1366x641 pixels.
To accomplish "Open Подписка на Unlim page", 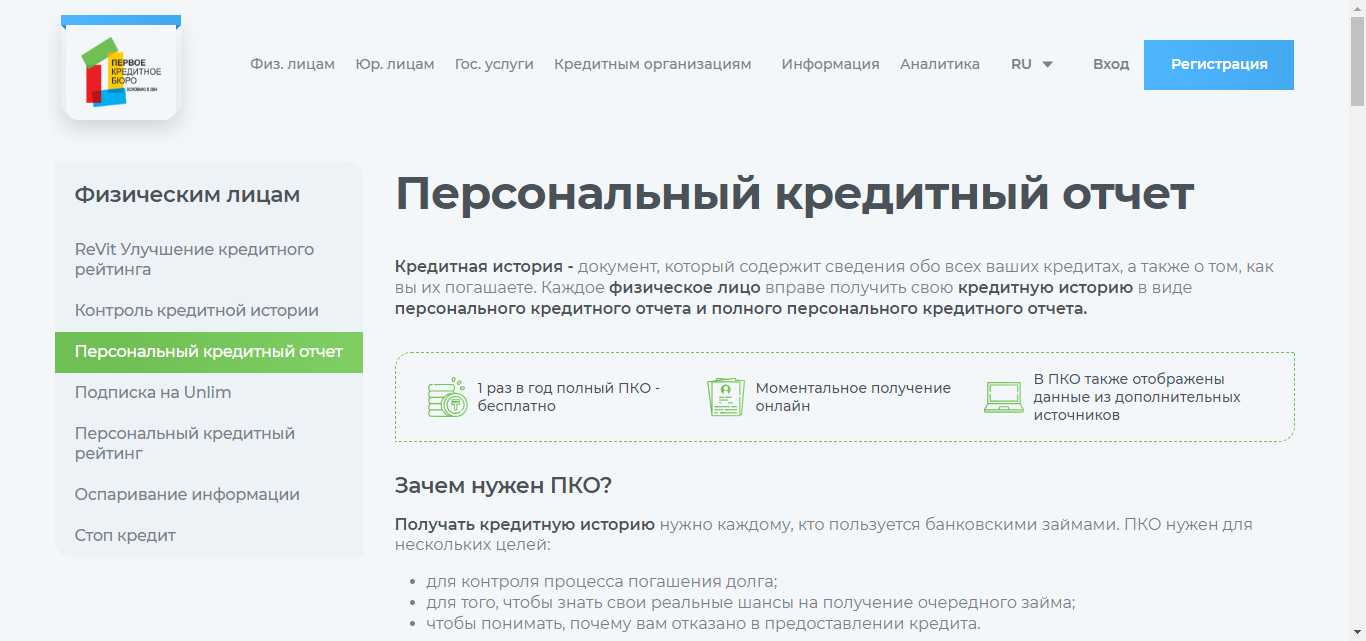I will 209,393.
